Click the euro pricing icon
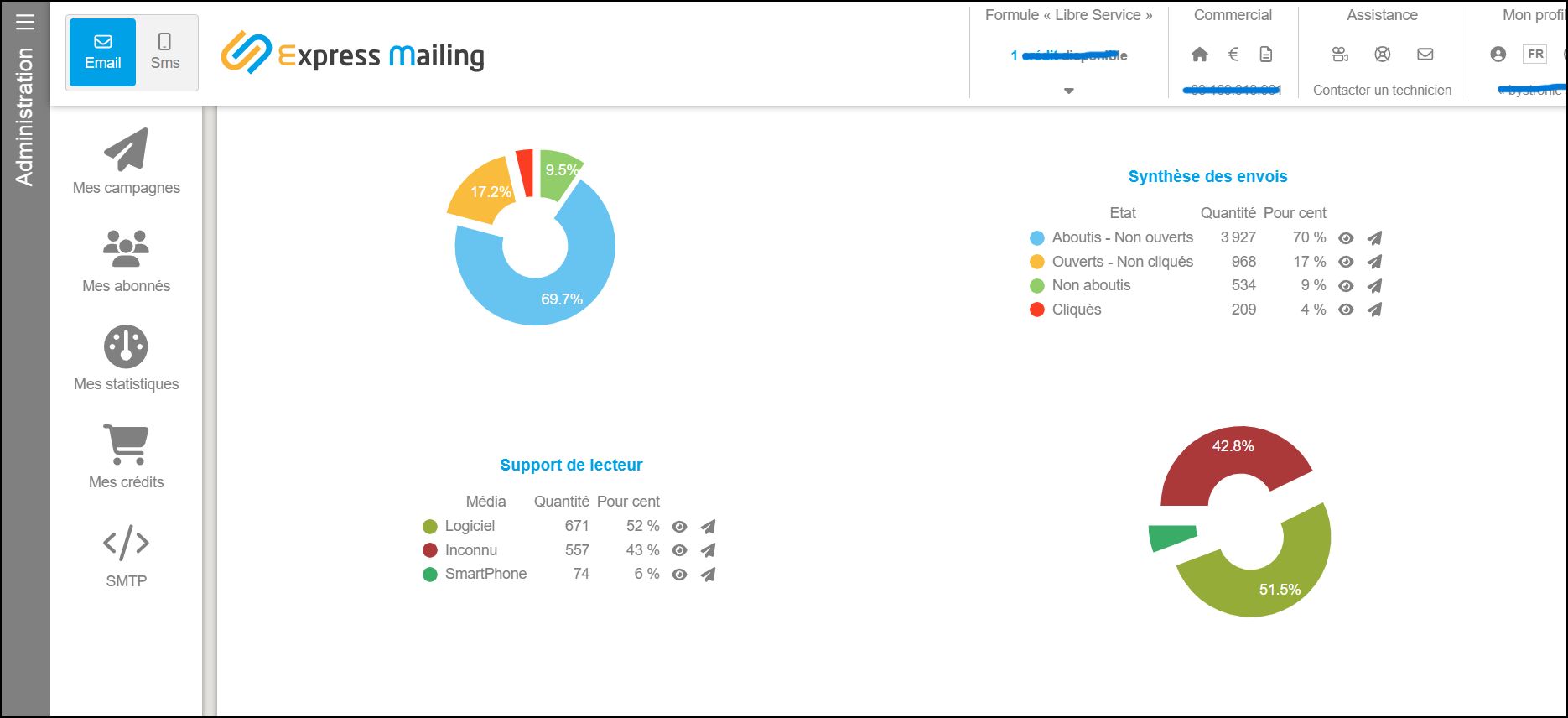The image size is (1568, 718). [x=1233, y=55]
